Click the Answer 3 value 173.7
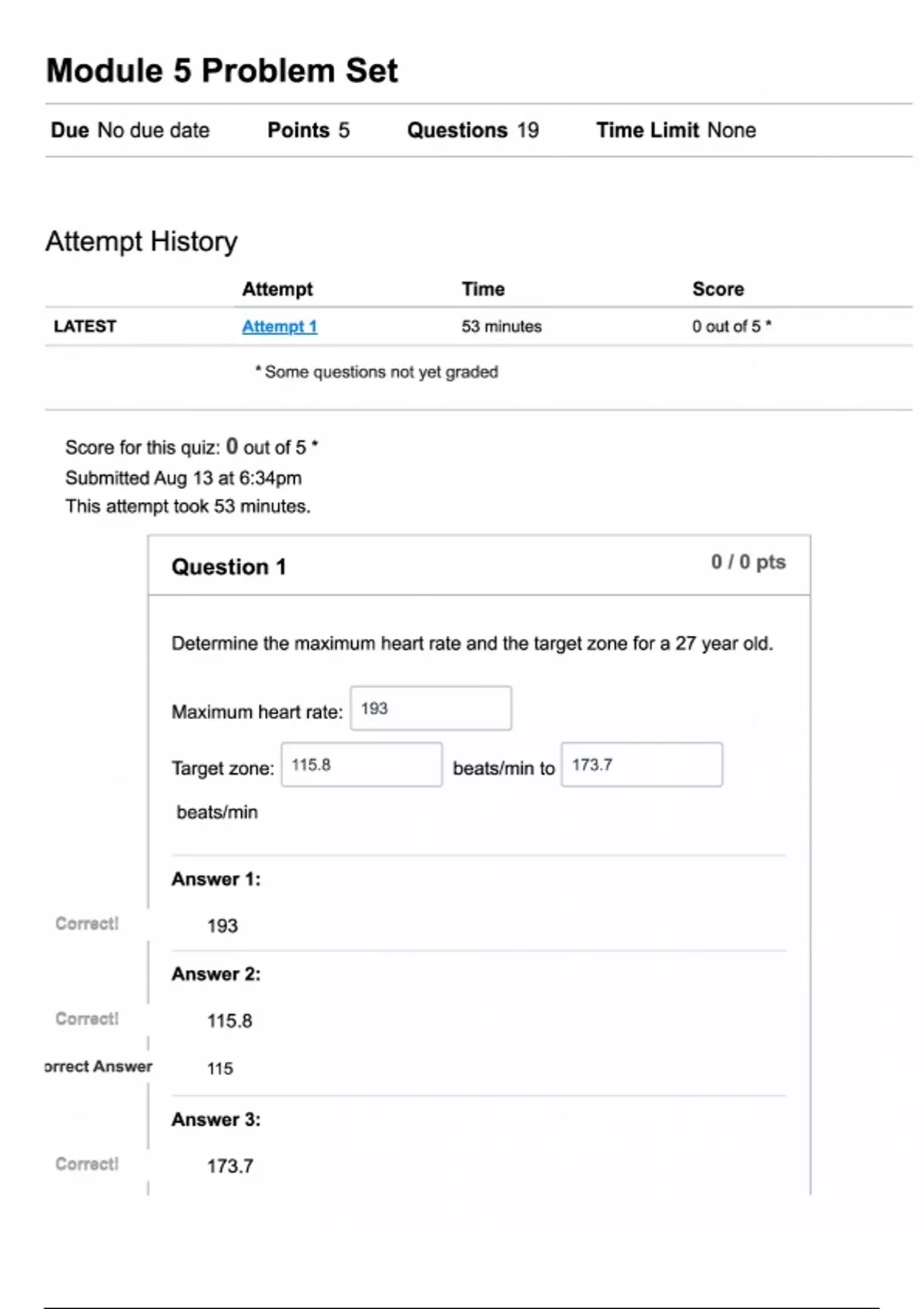The width and height of the screenshot is (924, 1309). pos(229,1166)
